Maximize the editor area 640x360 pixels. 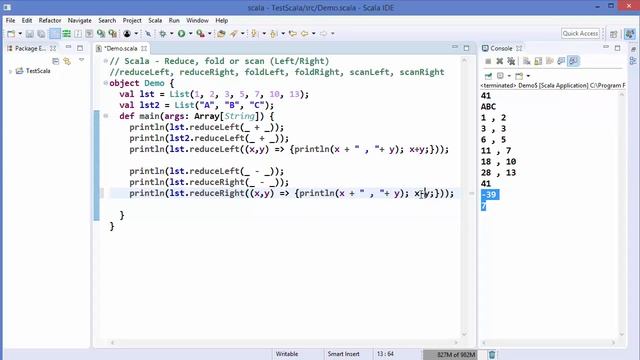tap(467, 48)
